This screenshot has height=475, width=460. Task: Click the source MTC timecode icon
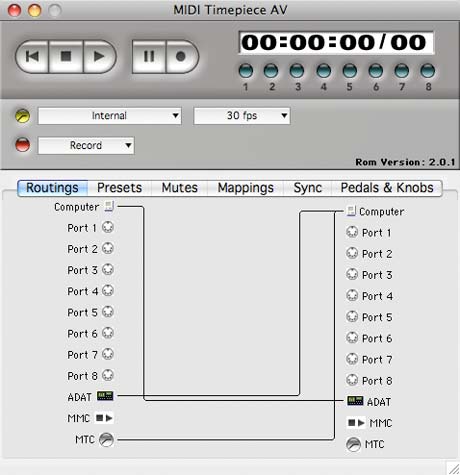[107, 439]
